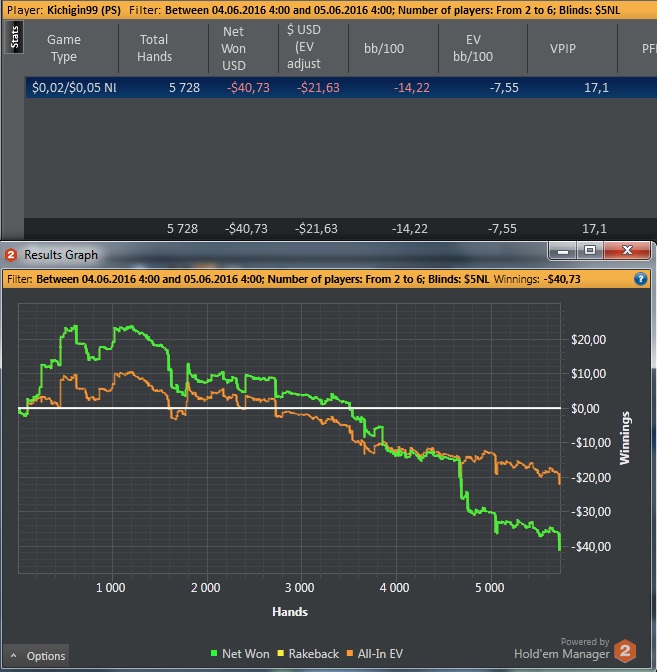This screenshot has height=672, width=657.
Task: Close the Results Graph window
Action: click(627, 250)
